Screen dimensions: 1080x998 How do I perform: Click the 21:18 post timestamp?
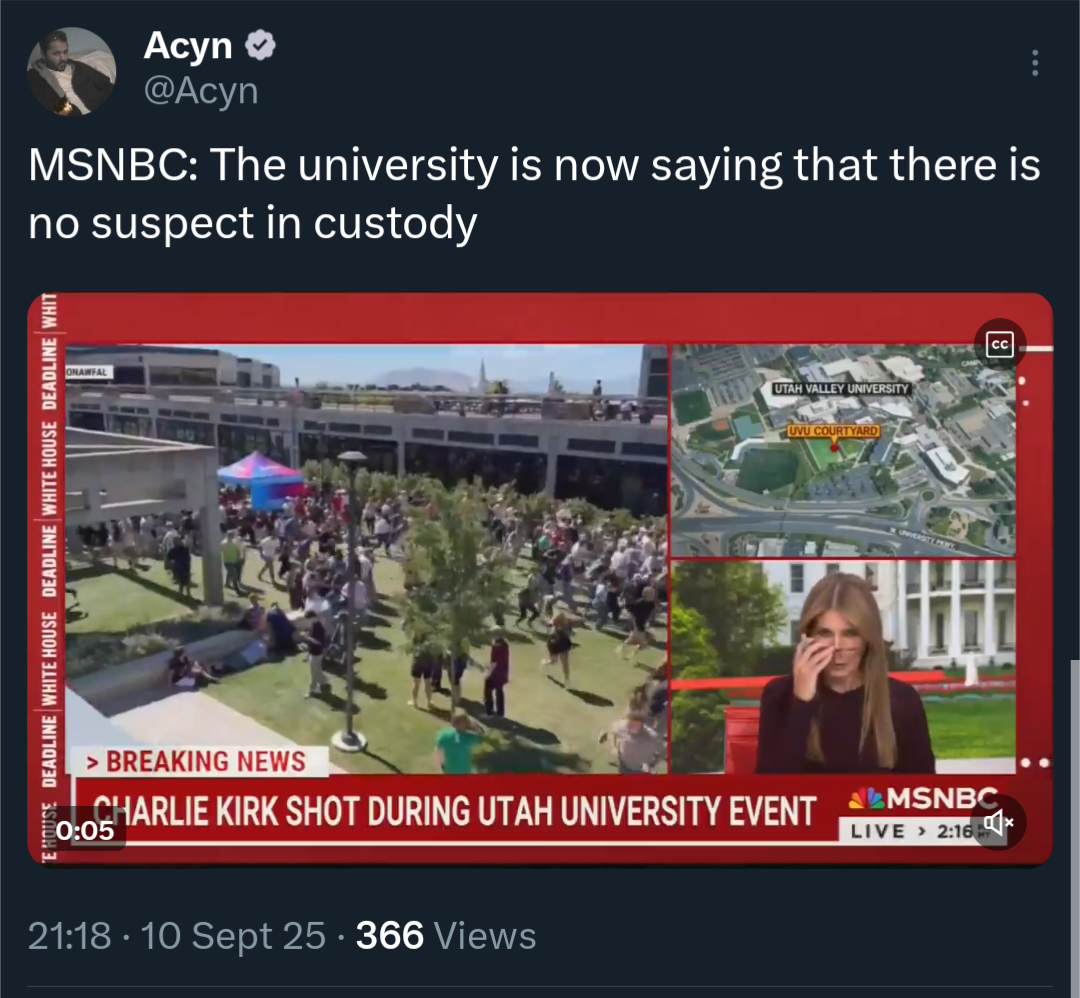[x=69, y=936]
